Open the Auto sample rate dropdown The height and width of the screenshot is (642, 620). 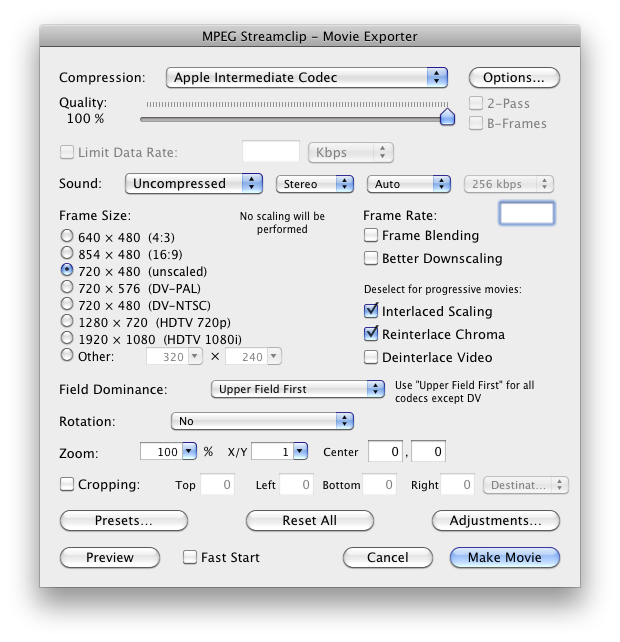tap(409, 184)
